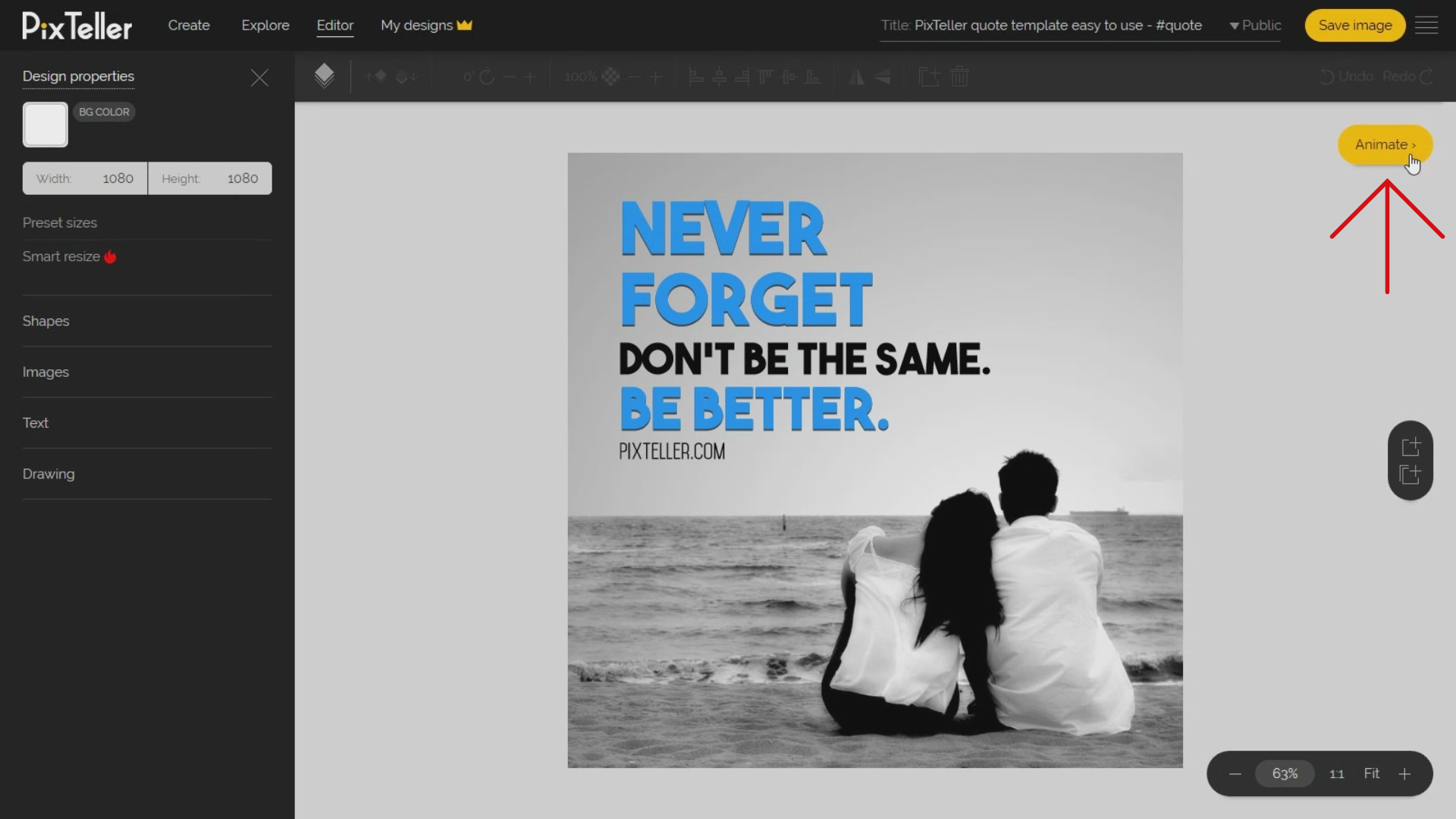This screenshot has height=819, width=1456.
Task: Click the align vertical middle icon
Action: (x=789, y=77)
